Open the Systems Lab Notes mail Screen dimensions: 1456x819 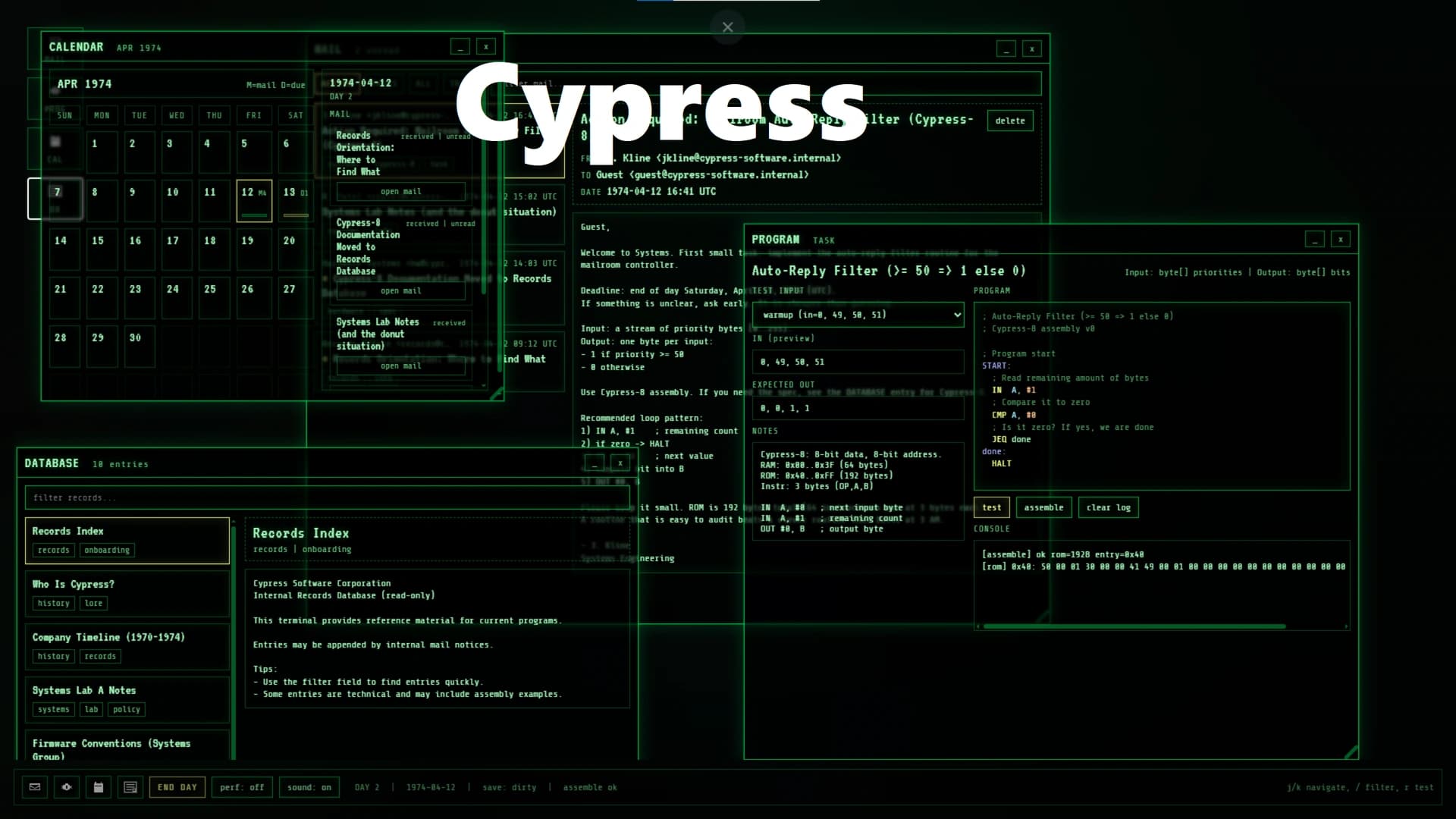tap(400, 366)
